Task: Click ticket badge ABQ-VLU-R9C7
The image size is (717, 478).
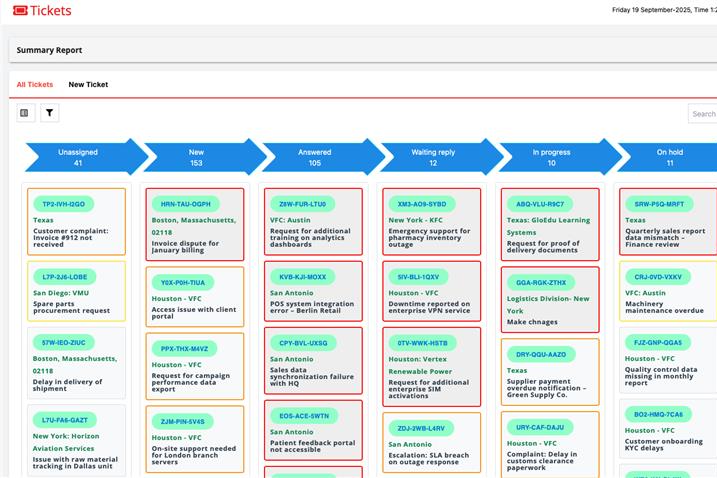Action: pos(539,204)
